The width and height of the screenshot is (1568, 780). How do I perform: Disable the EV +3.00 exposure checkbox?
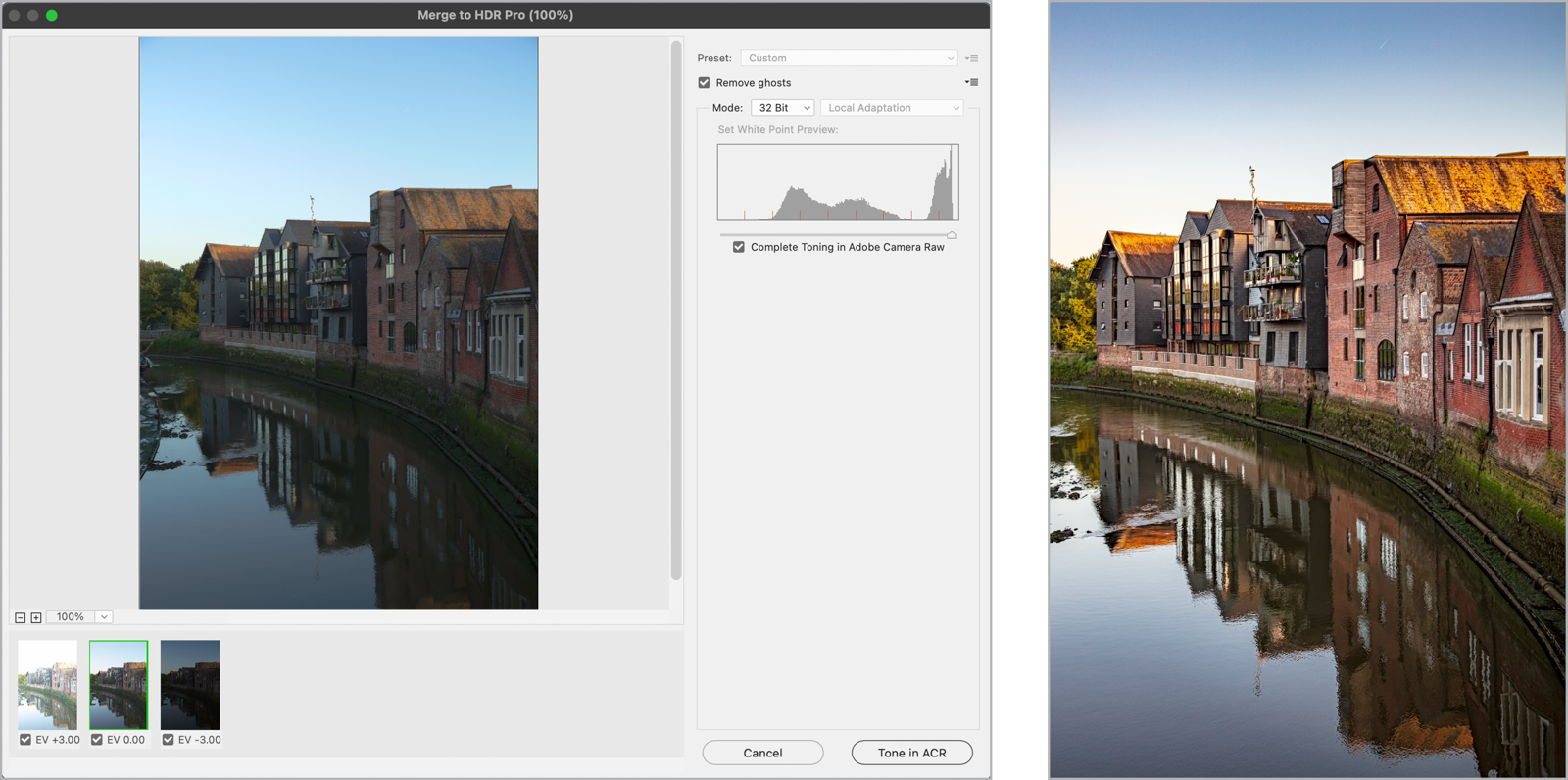(x=25, y=740)
